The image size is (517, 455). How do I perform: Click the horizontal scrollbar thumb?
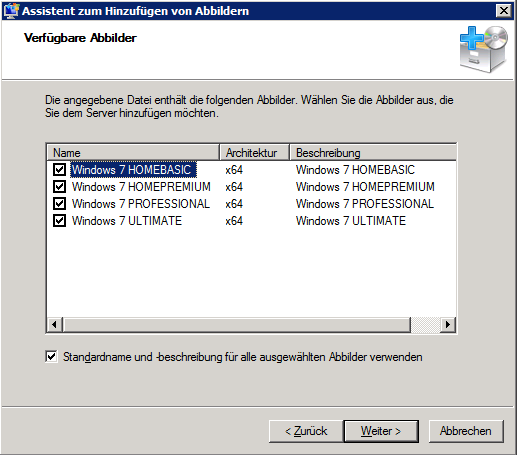(x=237, y=324)
